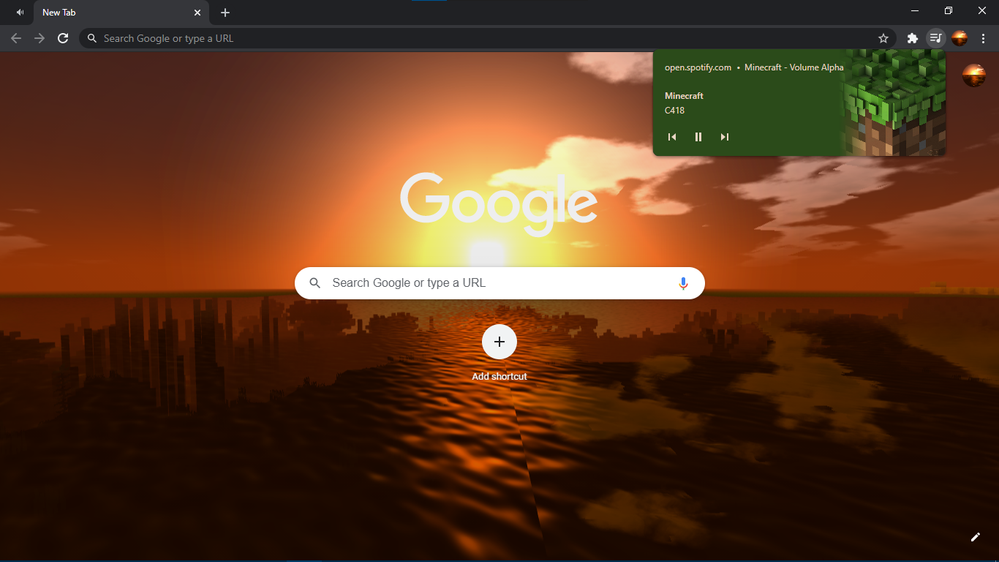Open the Google account avatar on page
This screenshot has width=999, height=562.
coord(974,76)
